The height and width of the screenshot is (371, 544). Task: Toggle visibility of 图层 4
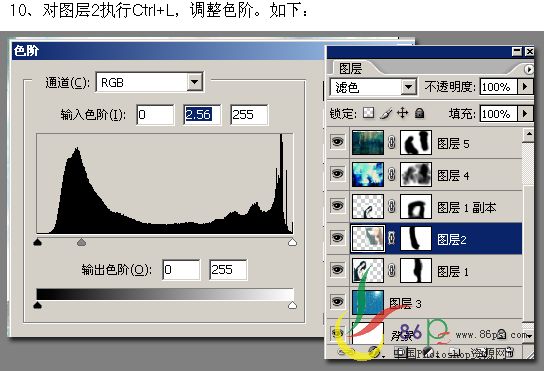click(337, 174)
